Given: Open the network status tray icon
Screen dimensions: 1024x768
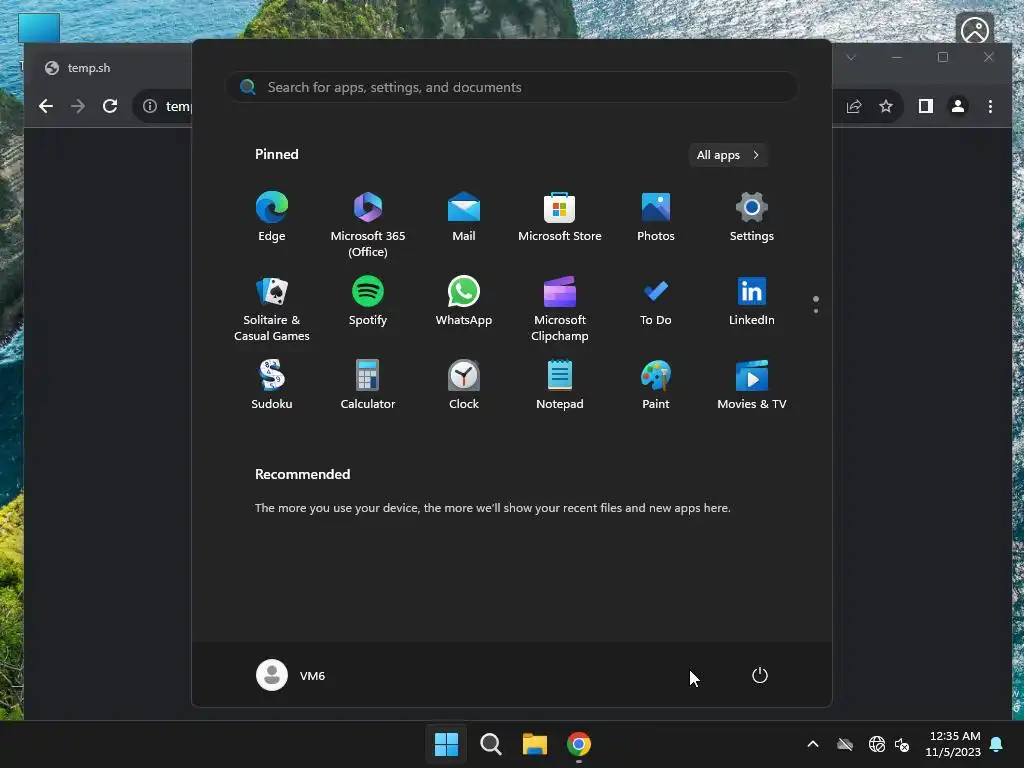Looking at the screenshot, I should [877, 744].
